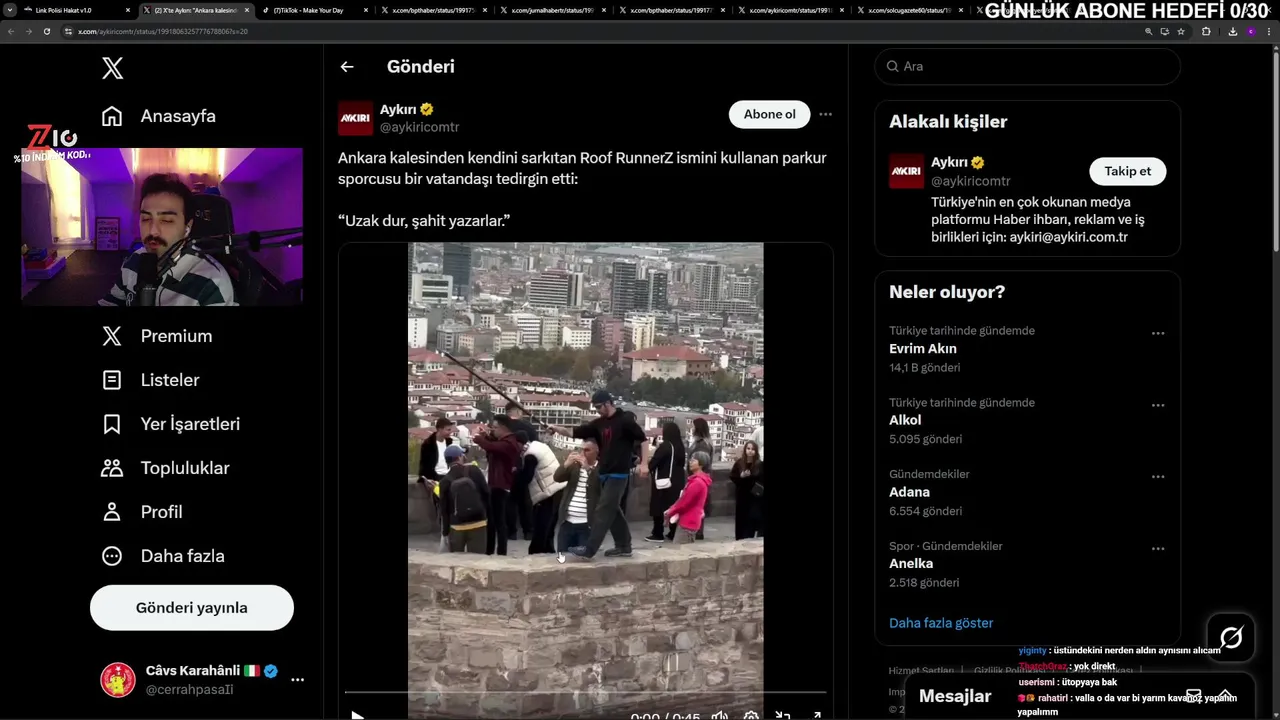Open more options for Adana trend
This screenshot has height=720, width=1280.
[x=1158, y=477]
